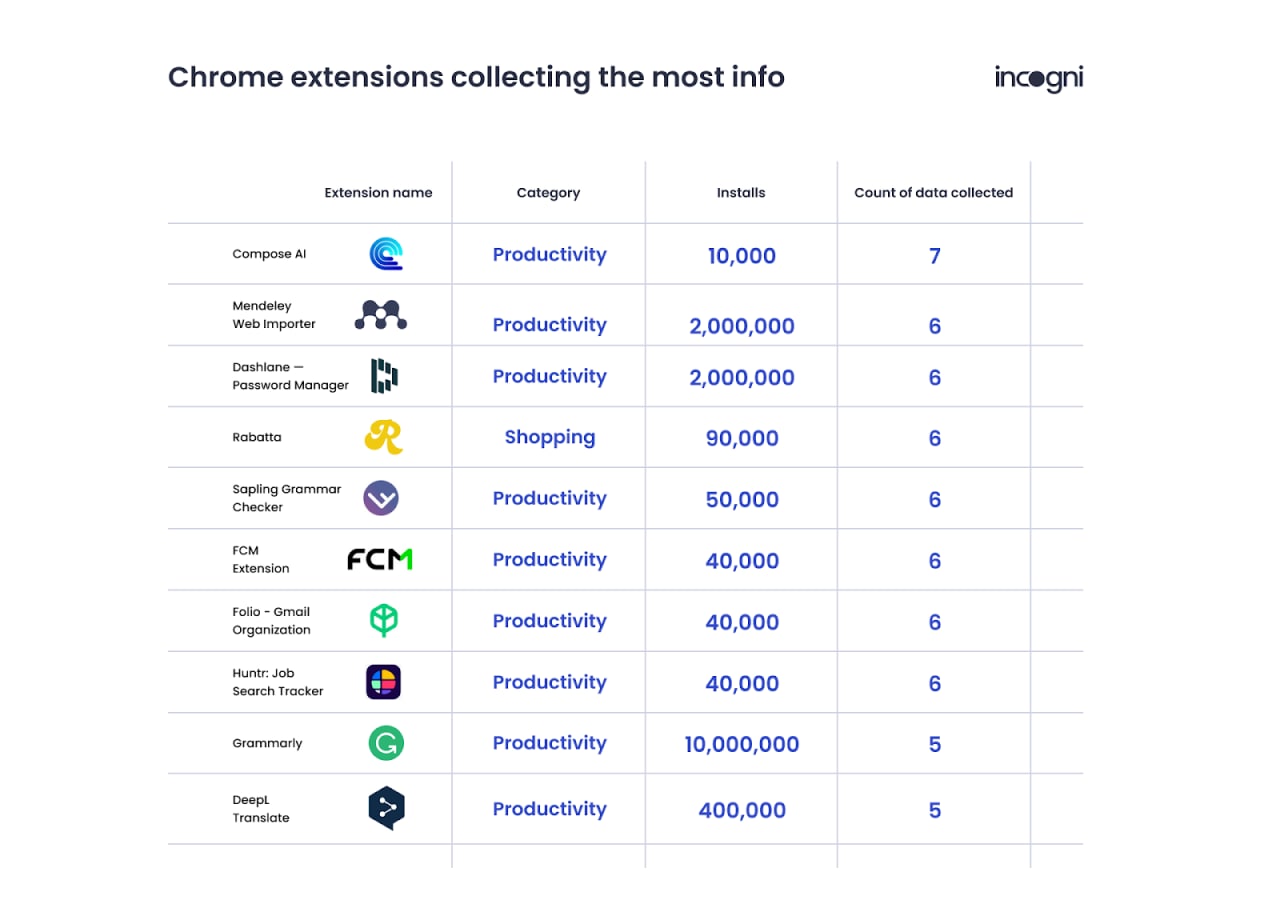Click the Mendeley Web Importer logo
1280x924 pixels.
point(381,316)
